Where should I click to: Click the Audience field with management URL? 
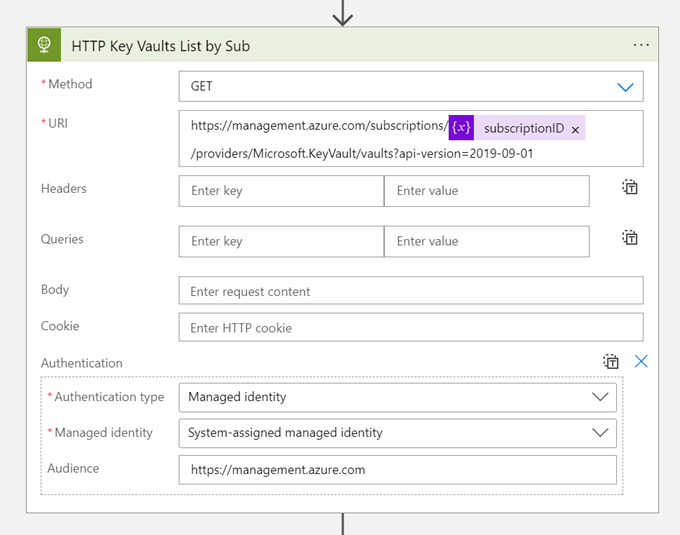coord(397,470)
